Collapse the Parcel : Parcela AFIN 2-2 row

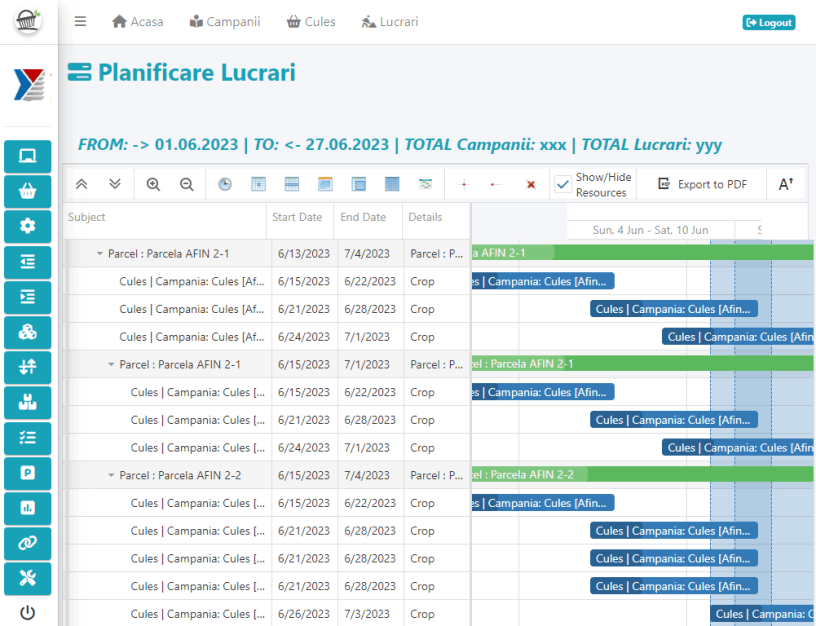[111, 475]
